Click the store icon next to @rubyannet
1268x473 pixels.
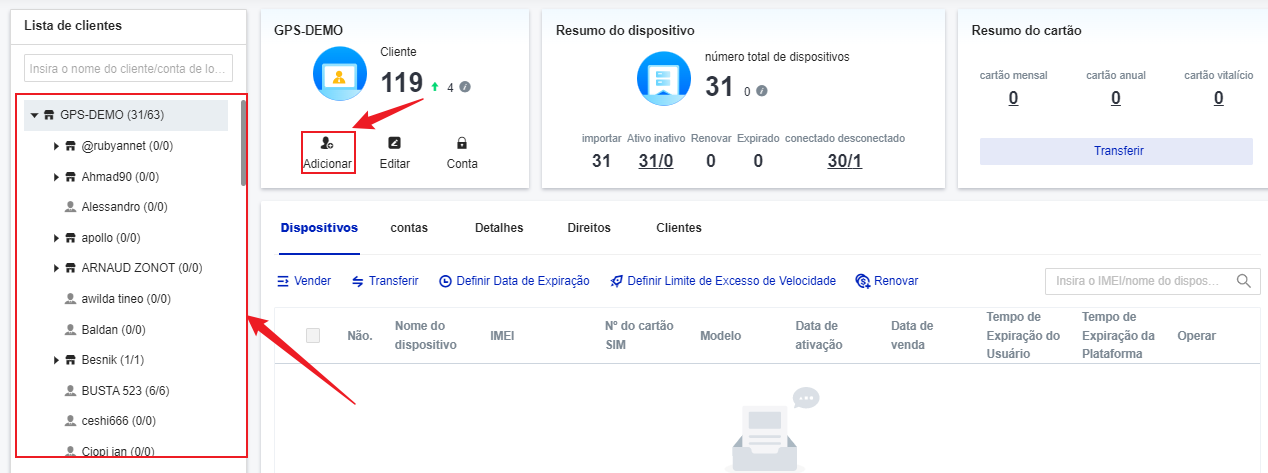(71, 146)
